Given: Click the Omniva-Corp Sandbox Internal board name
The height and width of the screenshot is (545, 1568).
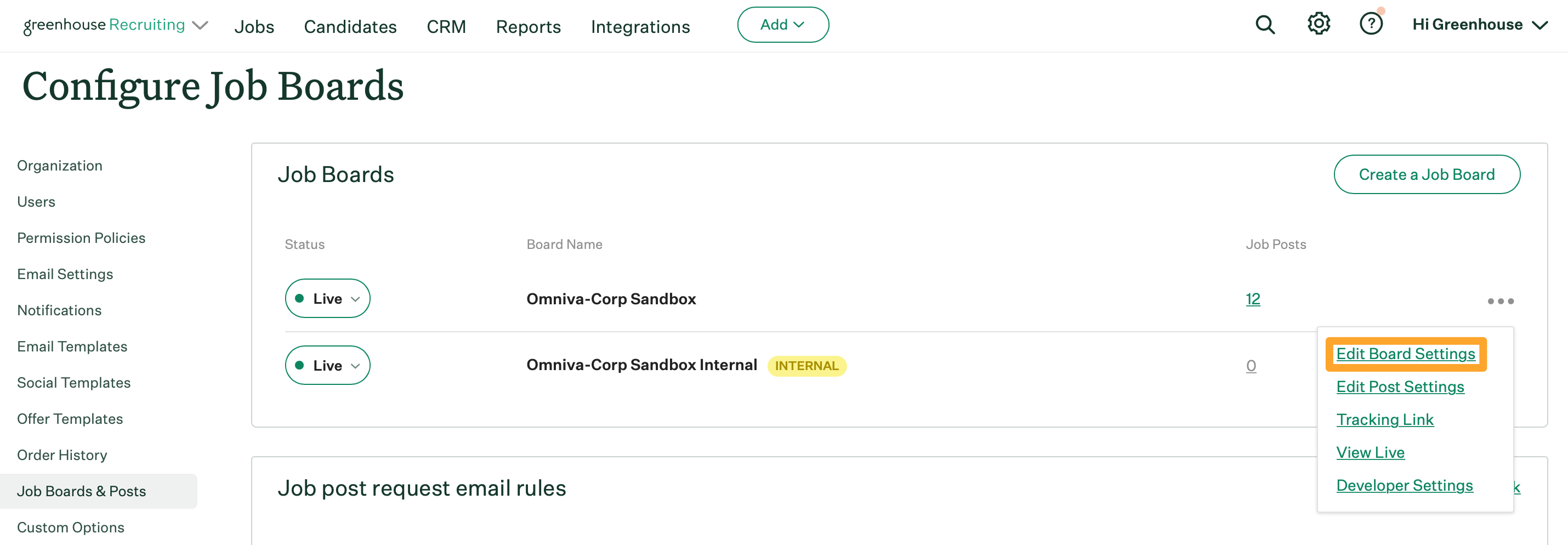Looking at the screenshot, I should [x=641, y=365].
